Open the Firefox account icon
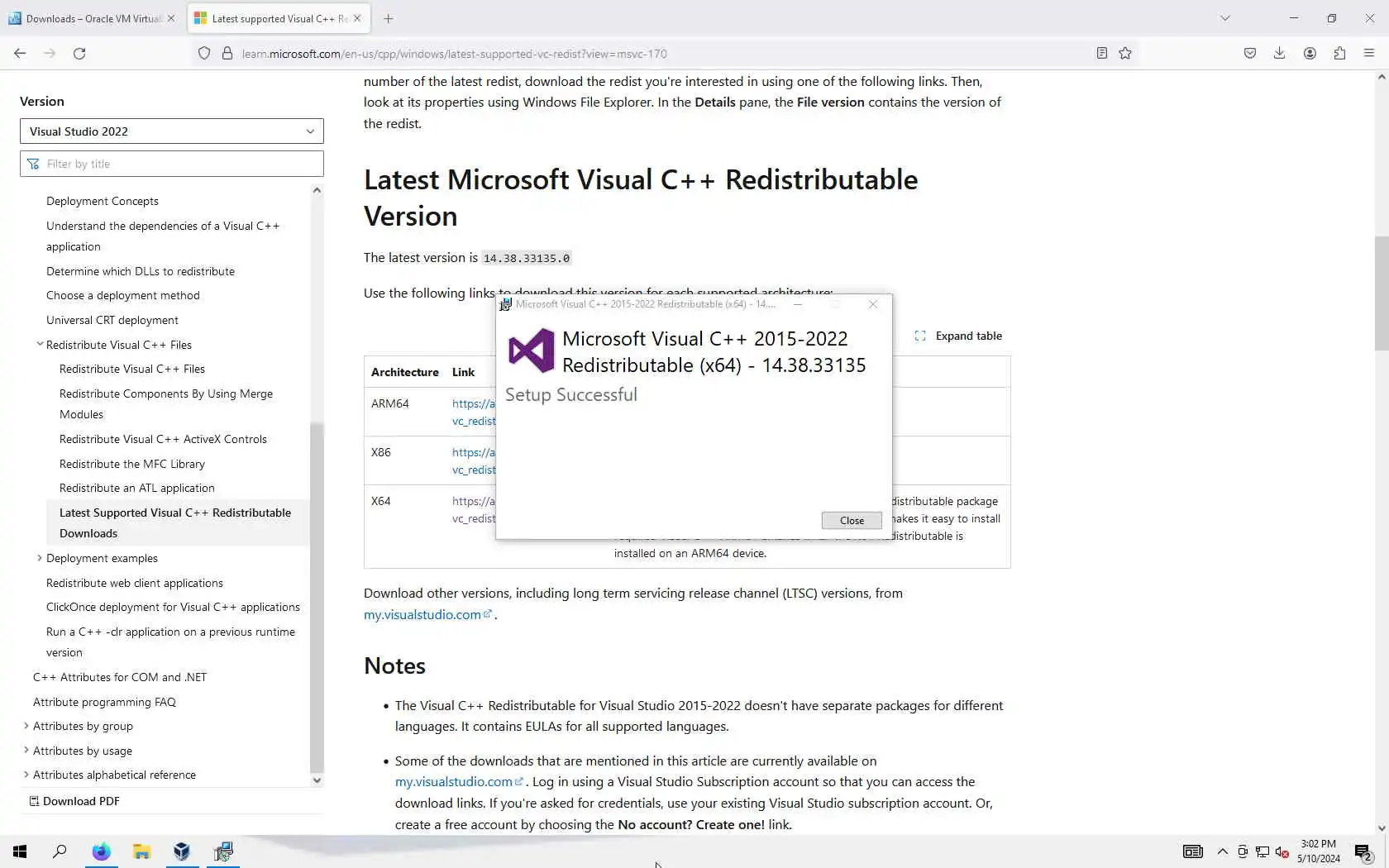The height and width of the screenshot is (868, 1389). point(1310,54)
